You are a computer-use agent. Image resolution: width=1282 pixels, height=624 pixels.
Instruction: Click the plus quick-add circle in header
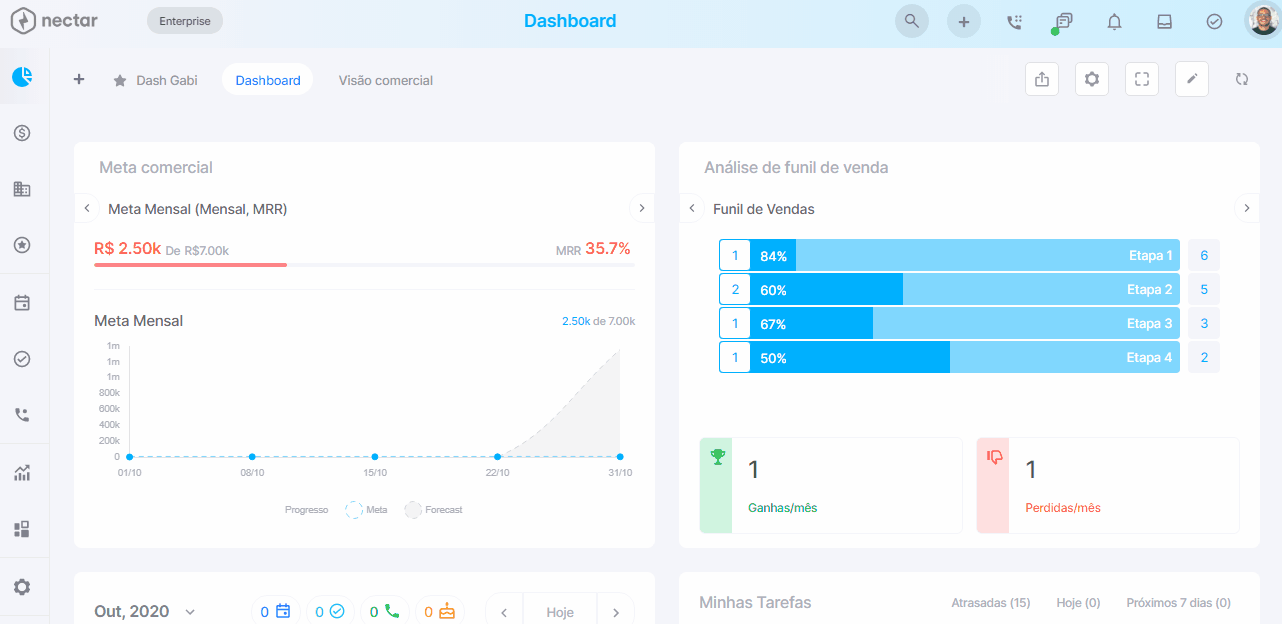tap(964, 21)
